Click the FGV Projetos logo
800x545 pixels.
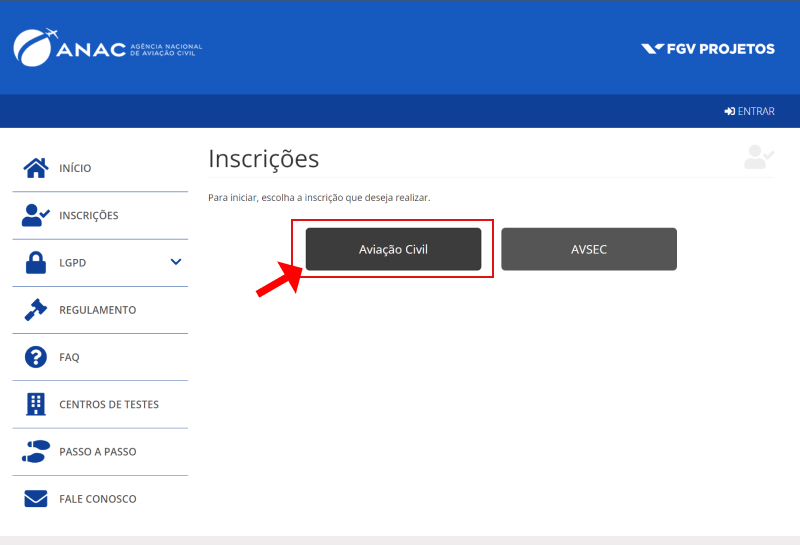point(708,48)
